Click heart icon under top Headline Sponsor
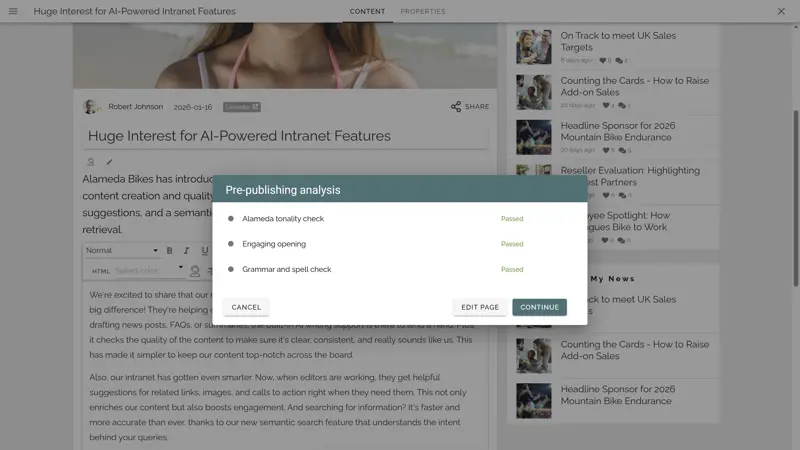Screen dimensions: 800x450 click(606, 150)
